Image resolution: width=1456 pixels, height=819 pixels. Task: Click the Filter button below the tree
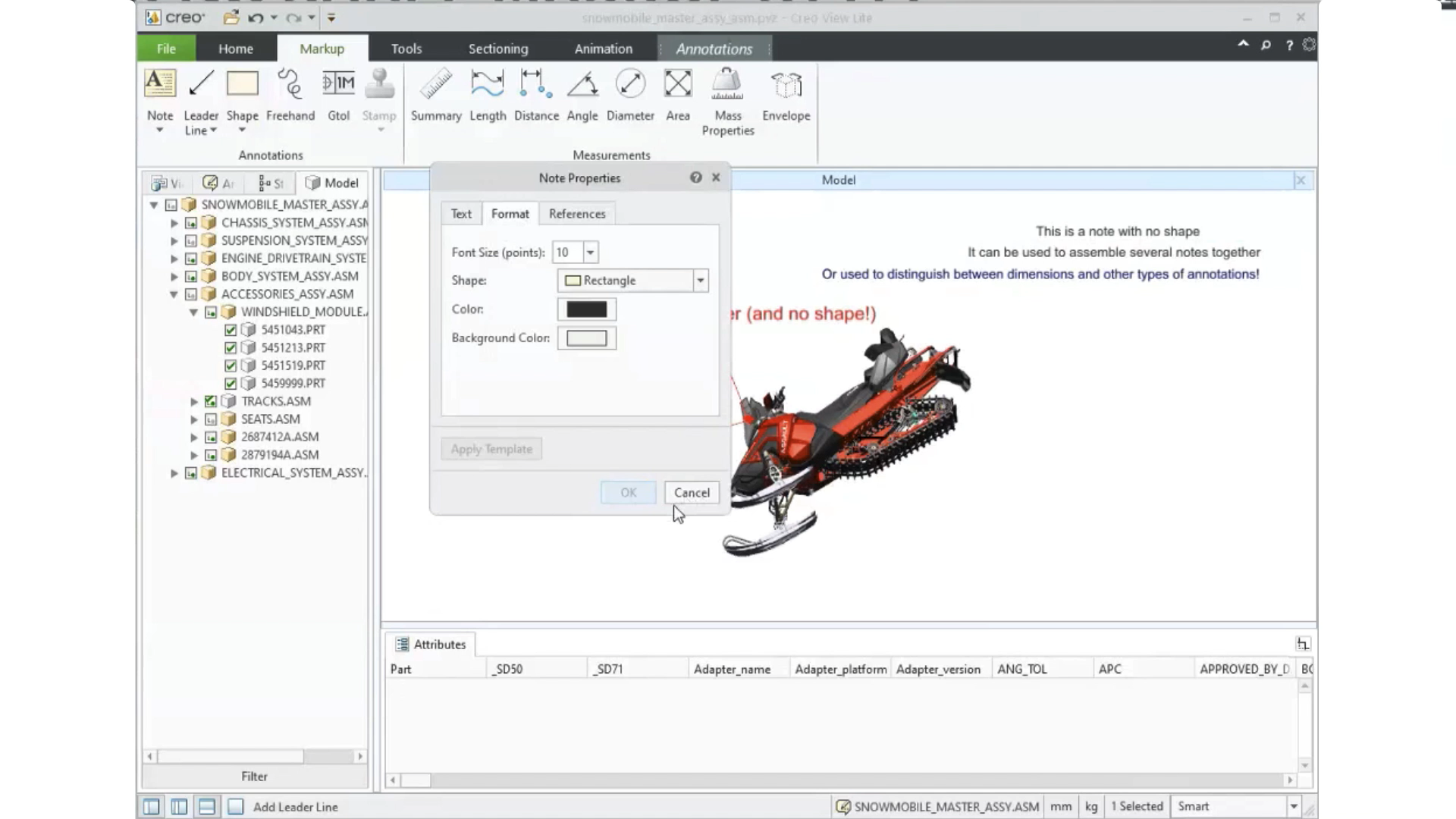point(255,777)
